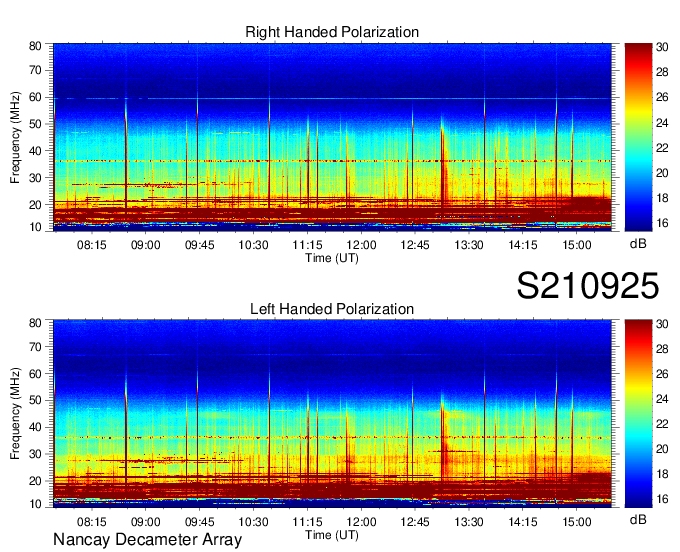Click the 80 MHz tick on Left Handed plot
This screenshot has height=552, width=680.
point(35,323)
